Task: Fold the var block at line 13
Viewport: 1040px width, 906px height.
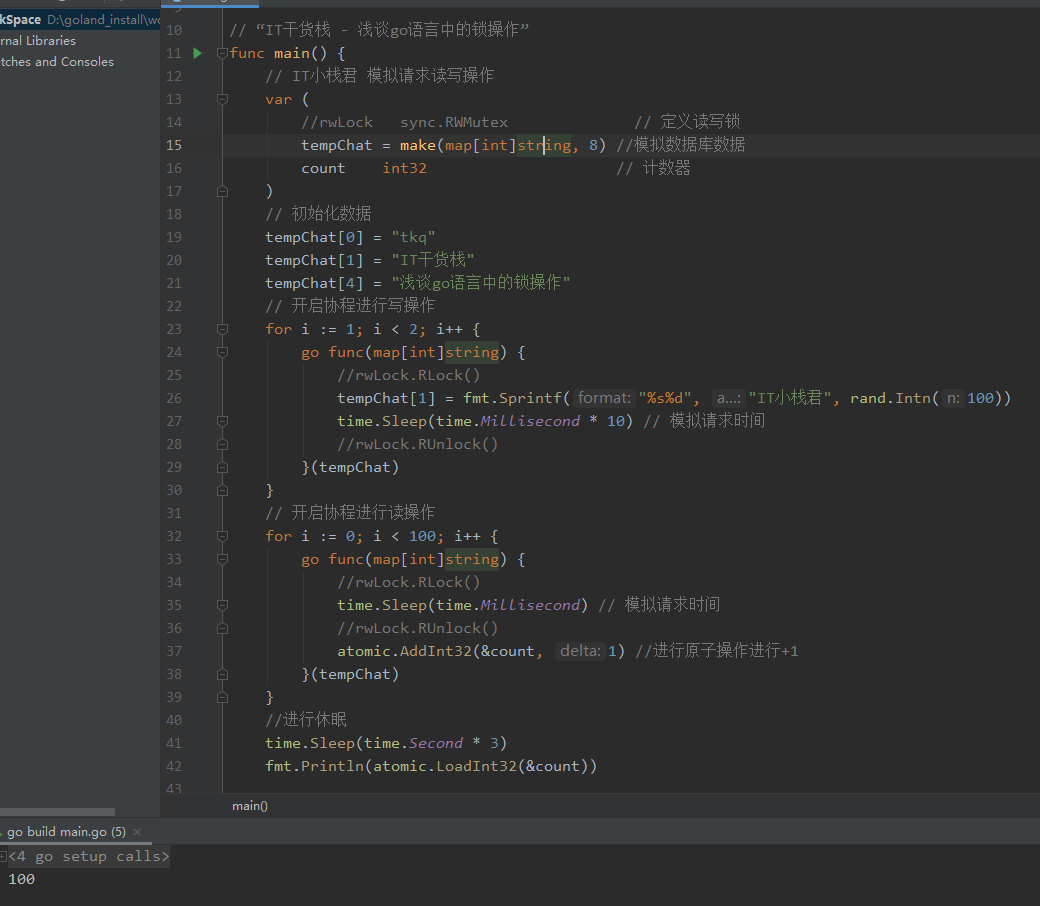Action: coord(222,99)
